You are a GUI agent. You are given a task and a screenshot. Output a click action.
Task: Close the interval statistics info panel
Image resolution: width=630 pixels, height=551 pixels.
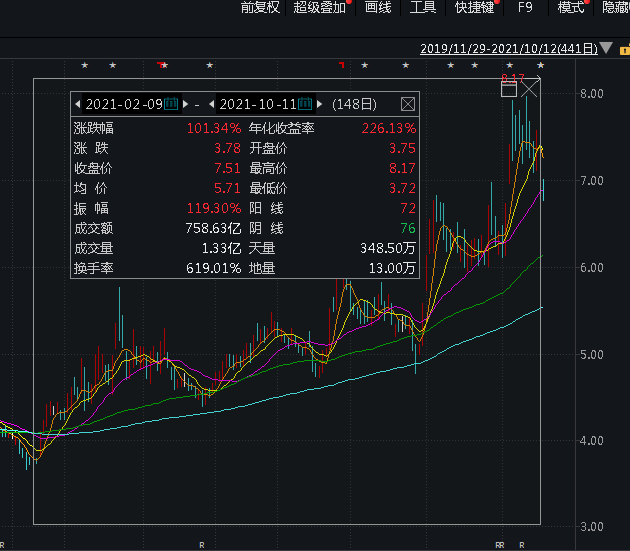407,104
